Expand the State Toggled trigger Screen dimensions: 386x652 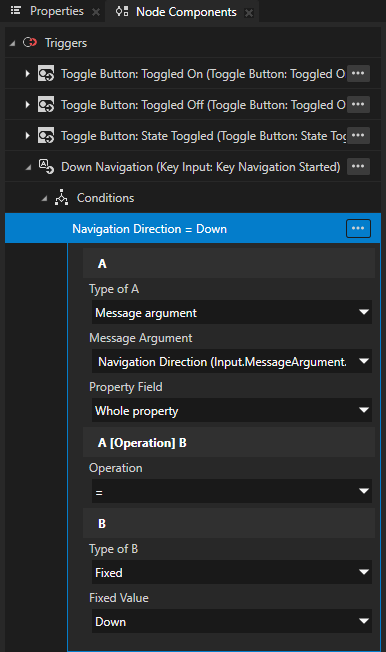click(x=27, y=135)
